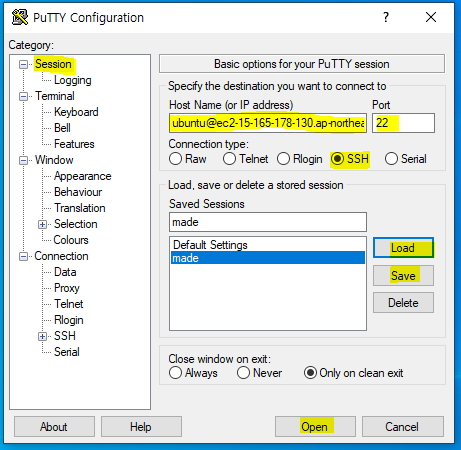Image resolution: width=461 pixels, height=450 pixels.
Task: Open the Colours category
Action: click(x=71, y=240)
